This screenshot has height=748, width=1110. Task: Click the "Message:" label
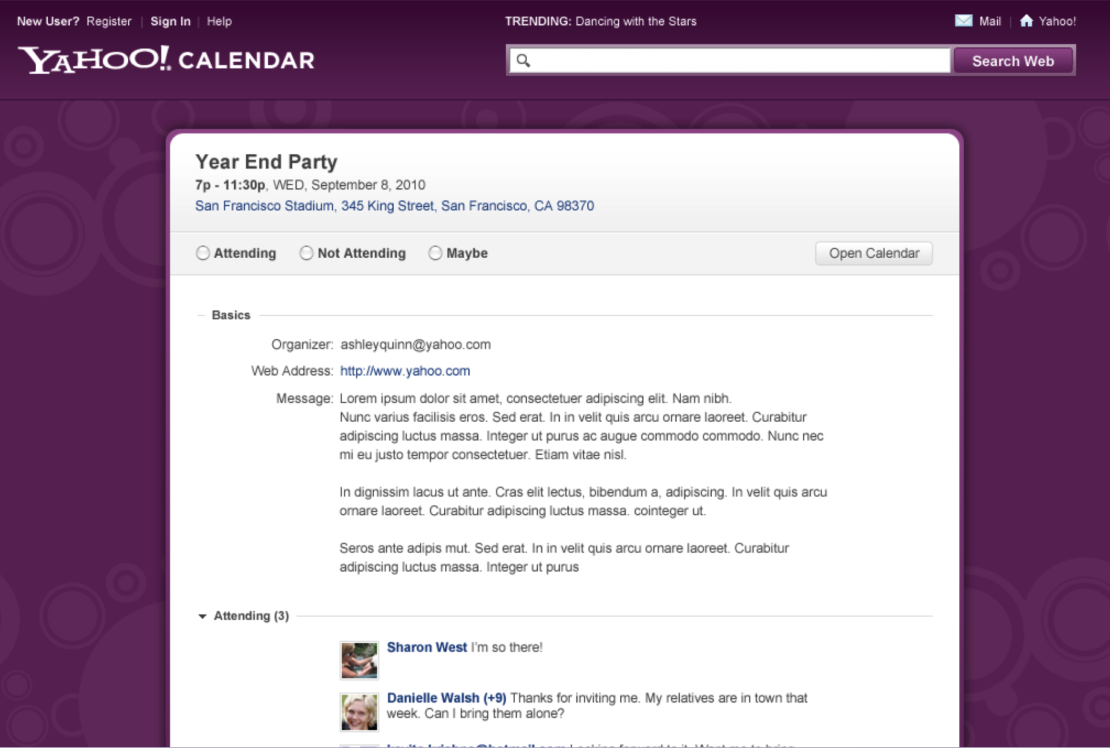tap(304, 398)
